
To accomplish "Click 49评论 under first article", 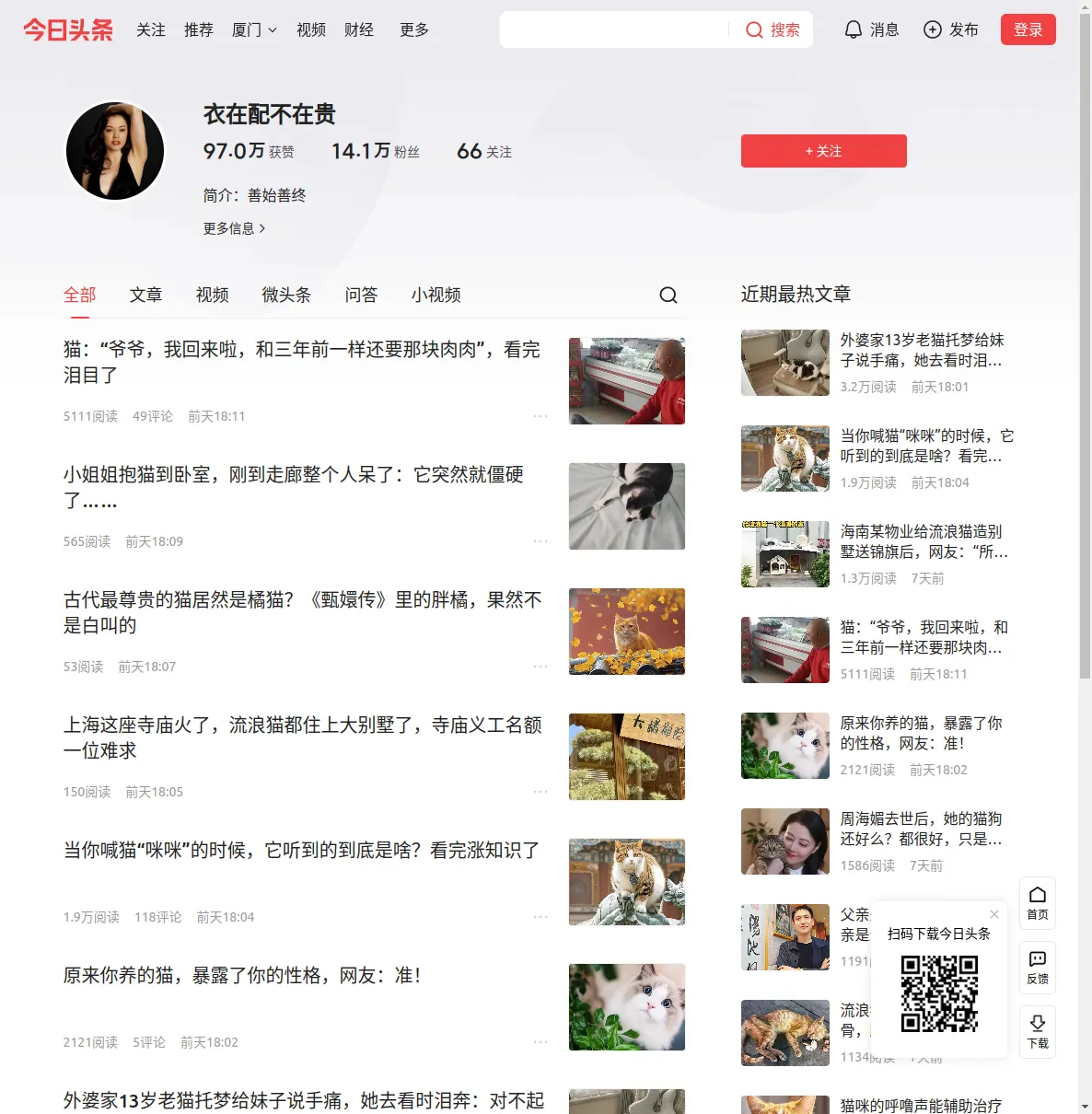I will tap(153, 416).
